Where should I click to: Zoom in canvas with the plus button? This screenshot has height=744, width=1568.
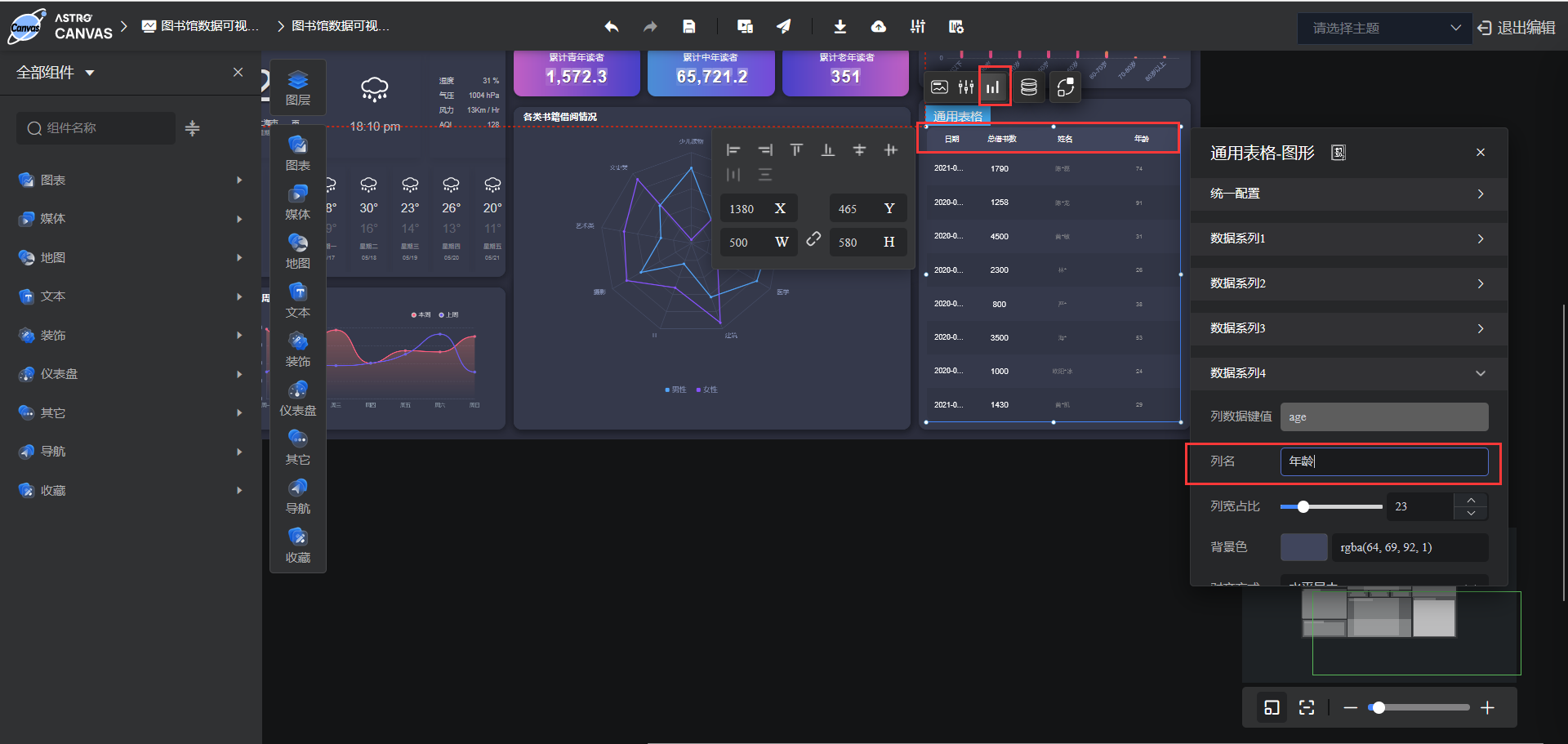click(1488, 707)
